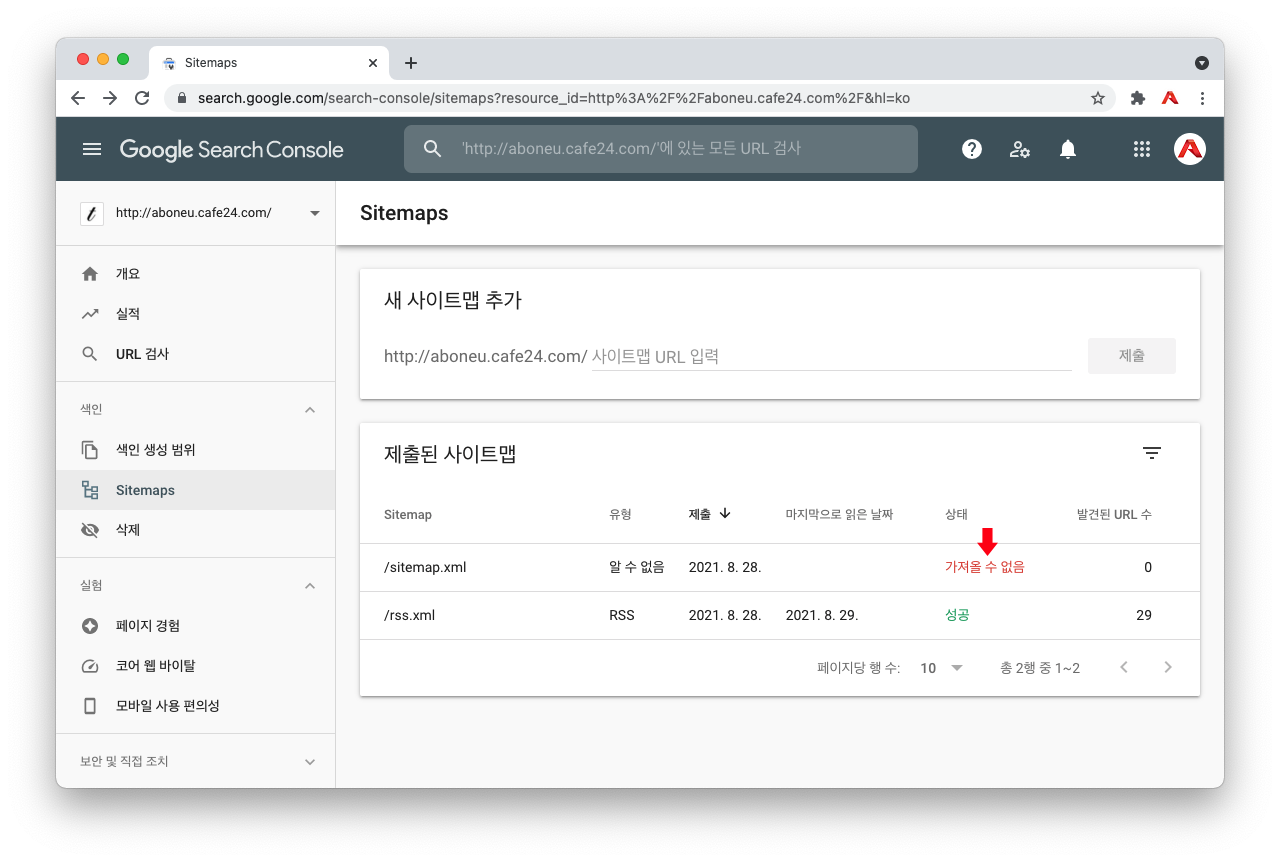The width and height of the screenshot is (1280, 862).
Task: Change rows per page dropdown
Action: pyautogui.click(x=941, y=668)
